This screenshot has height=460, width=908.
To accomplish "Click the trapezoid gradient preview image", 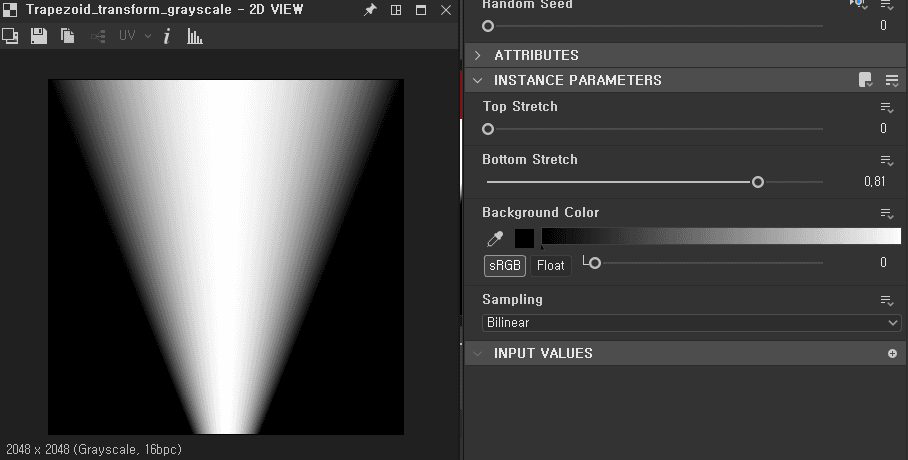I will pyautogui.click(x=226, y=257).
